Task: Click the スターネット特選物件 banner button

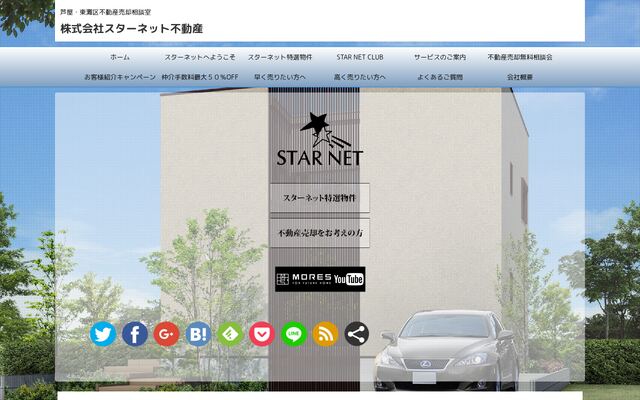Action: click(x=320, y=198)
